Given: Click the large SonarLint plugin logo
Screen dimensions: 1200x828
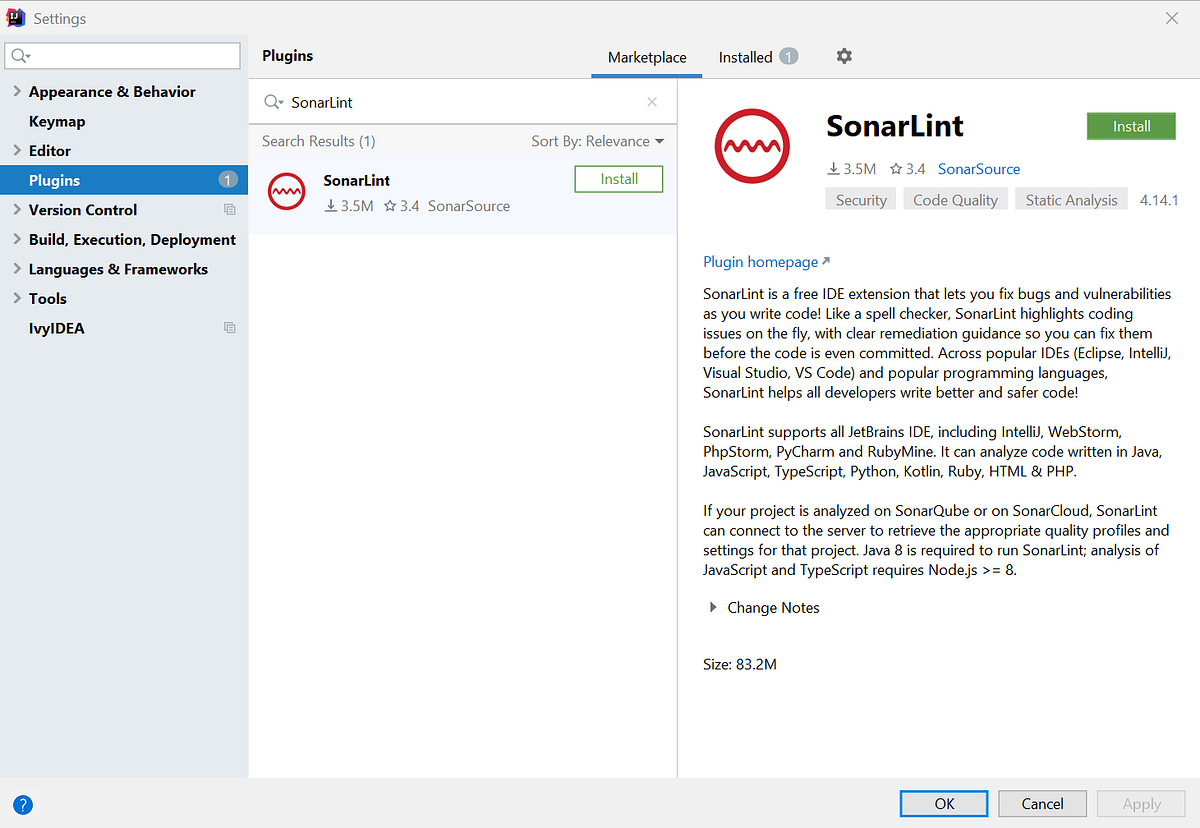Looking at the screenshot, I should [x=752, y=146].
